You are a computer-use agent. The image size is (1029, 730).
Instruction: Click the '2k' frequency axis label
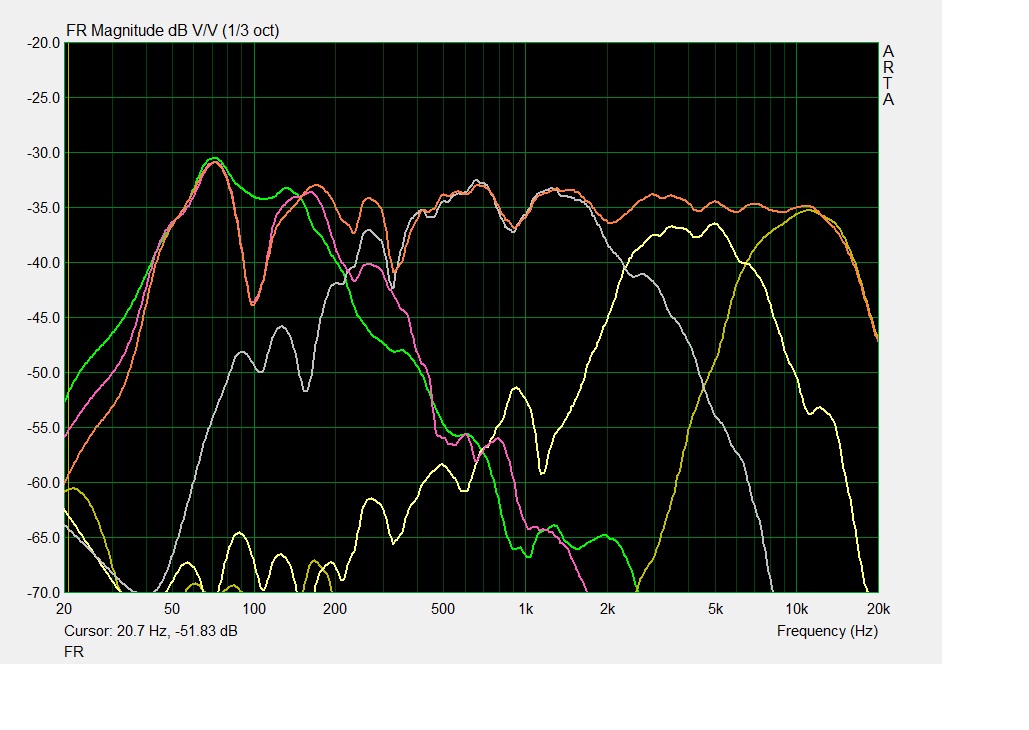[x=608, y=609]
